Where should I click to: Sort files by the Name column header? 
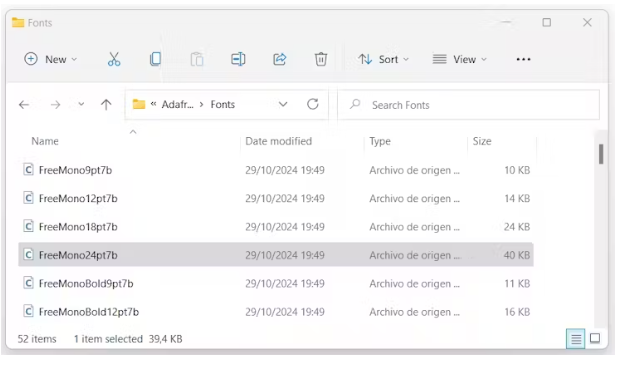click(x=45, y=141)
